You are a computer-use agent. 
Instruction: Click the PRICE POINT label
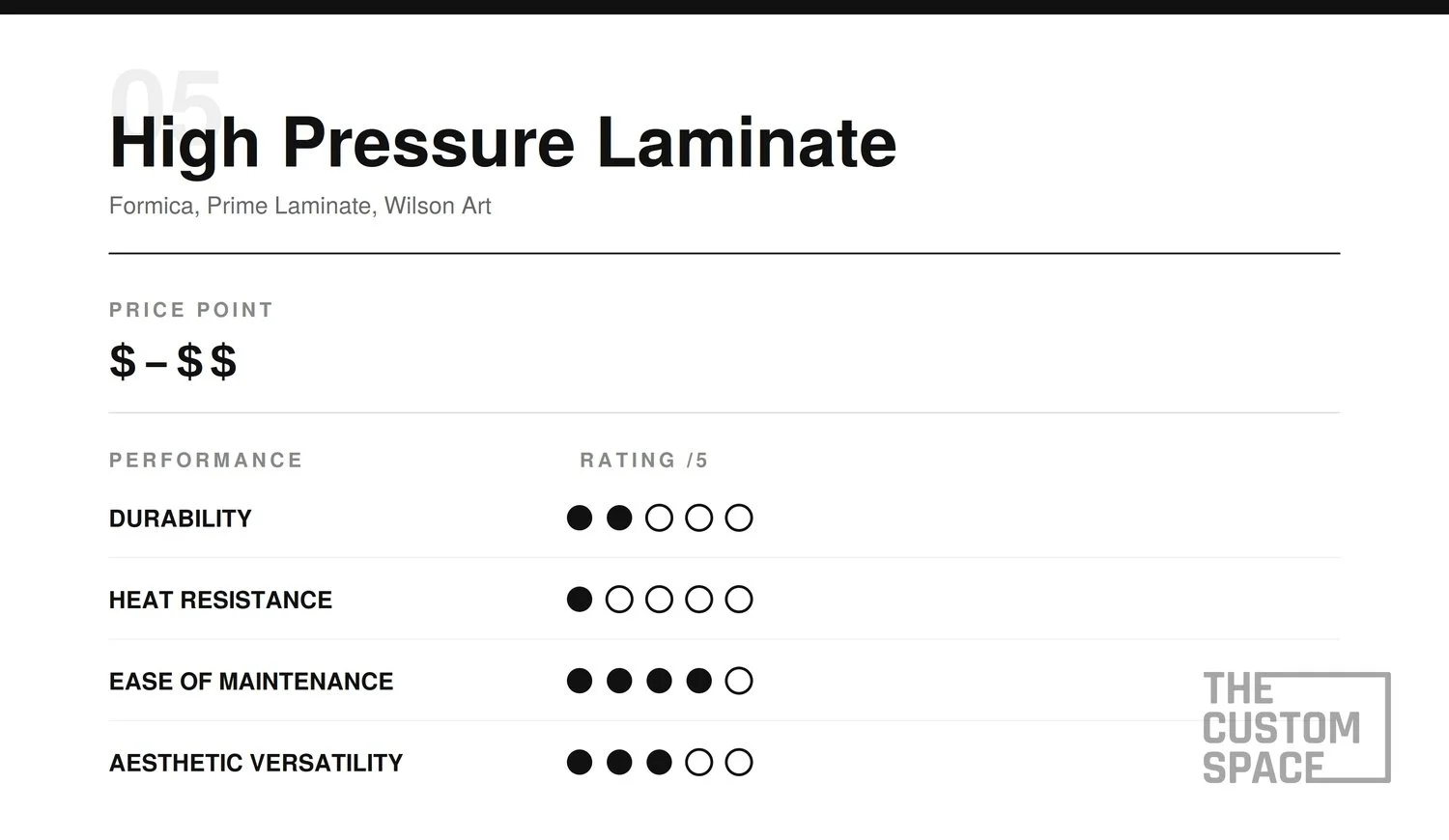[191, 310]
